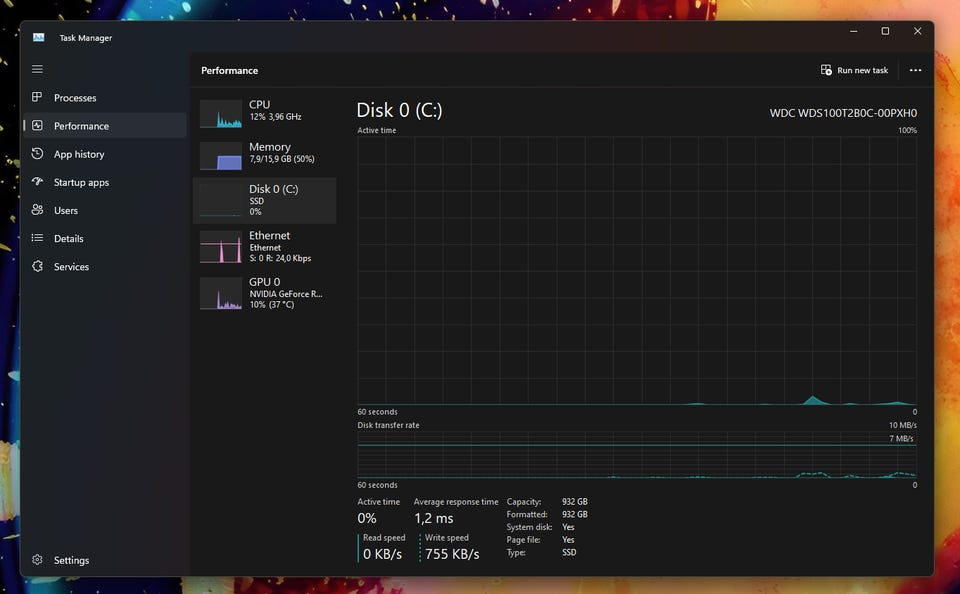This screenshot has height=594, width=960.
Task: Click the Run new task button
Action: [x=854, y=70]
